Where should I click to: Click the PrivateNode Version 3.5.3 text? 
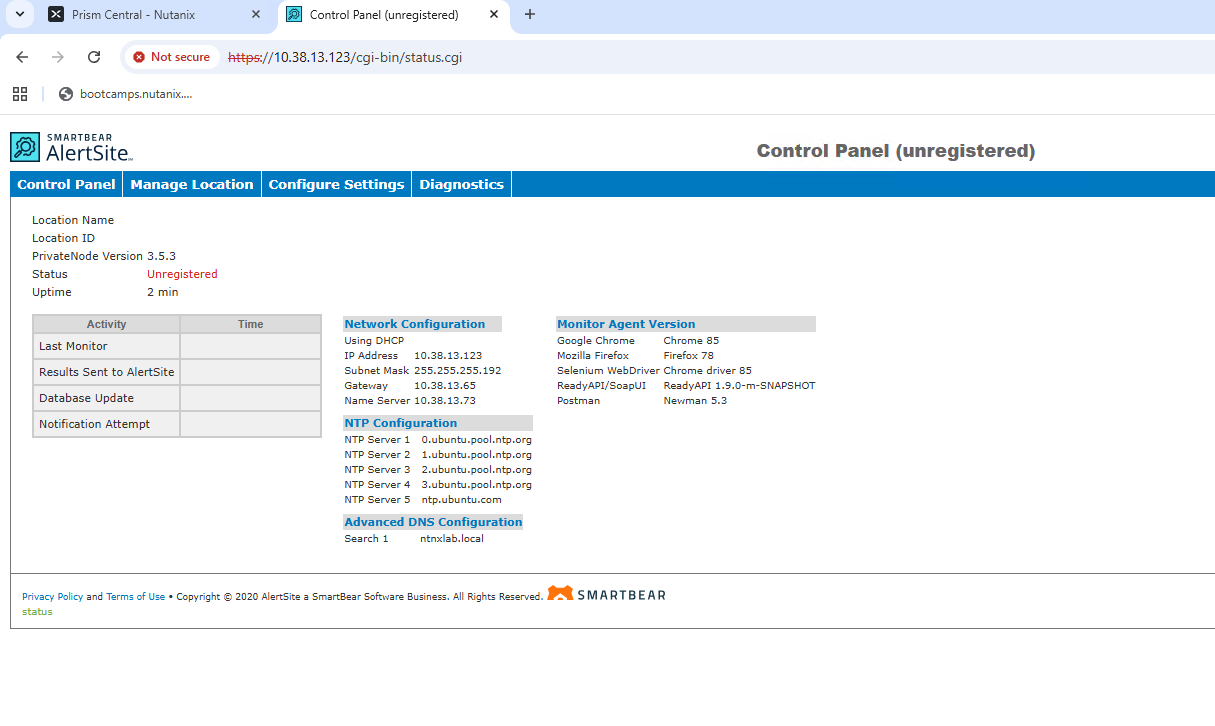(x=104, y=256)
